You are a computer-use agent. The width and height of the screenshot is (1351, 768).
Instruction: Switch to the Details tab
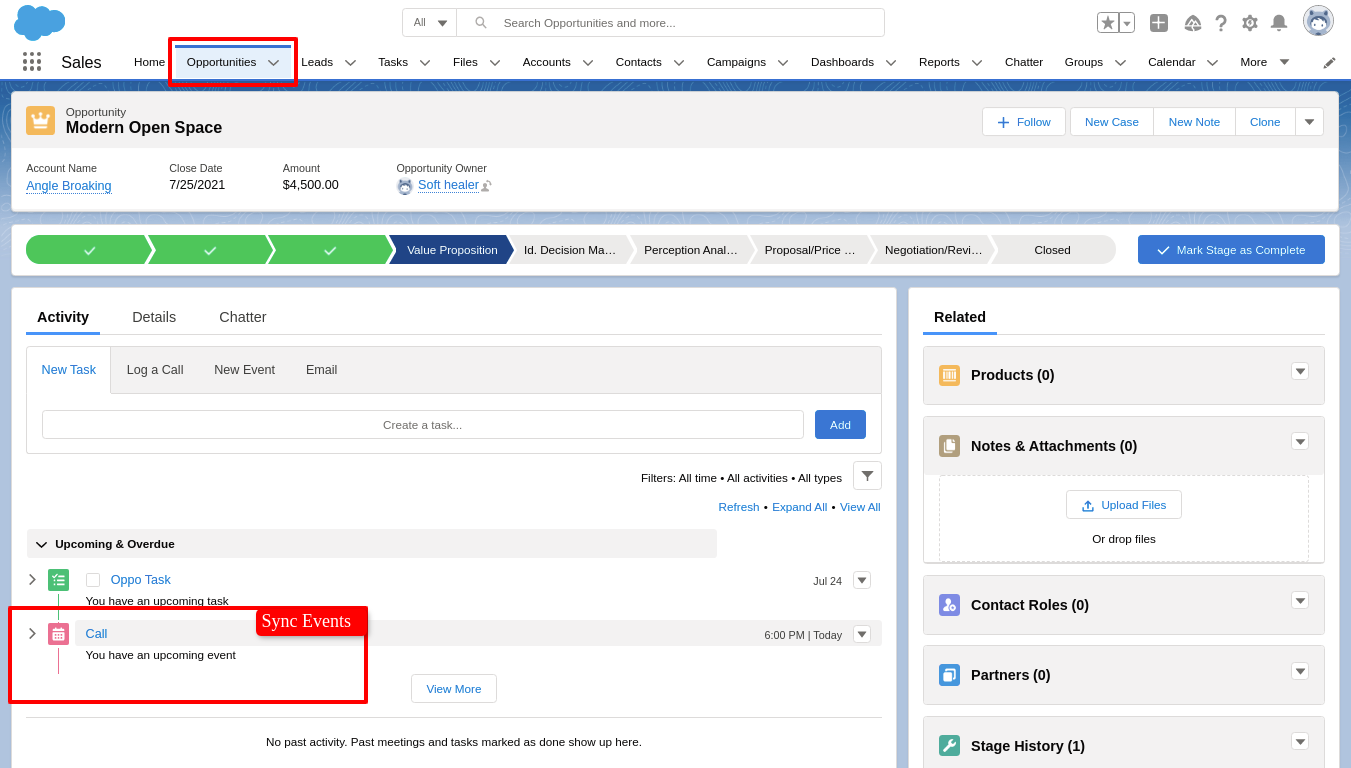(154, 317)
